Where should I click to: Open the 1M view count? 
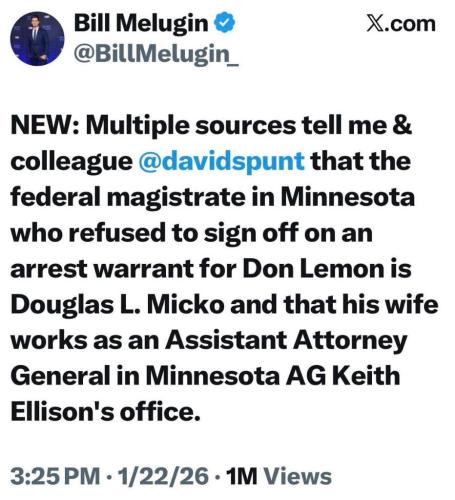[242, 476]
